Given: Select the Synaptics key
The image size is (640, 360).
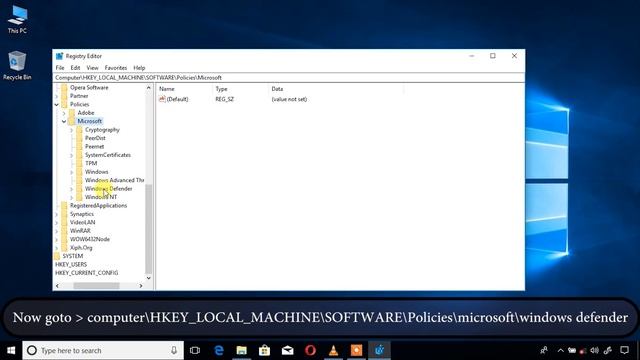Looking at the screenshot, I should coord(82,214).
